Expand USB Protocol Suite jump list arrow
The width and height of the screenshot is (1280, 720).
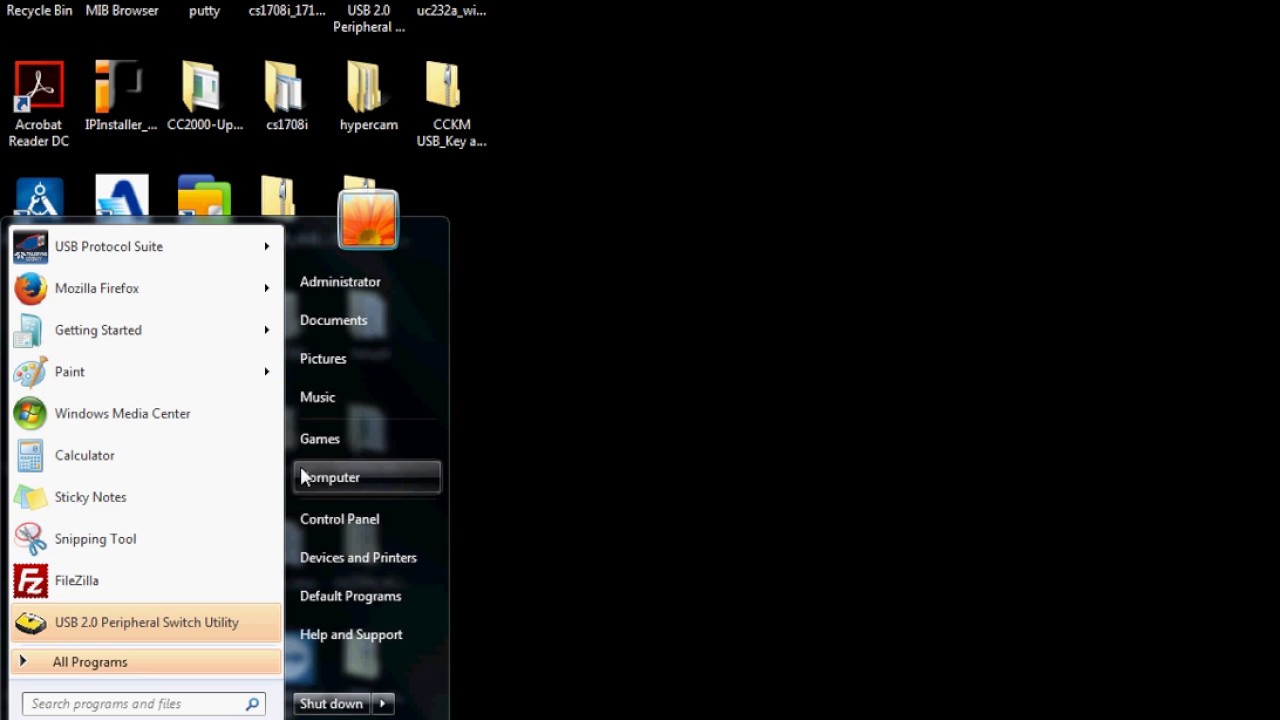pyautogui.click(x=266, y=246)
